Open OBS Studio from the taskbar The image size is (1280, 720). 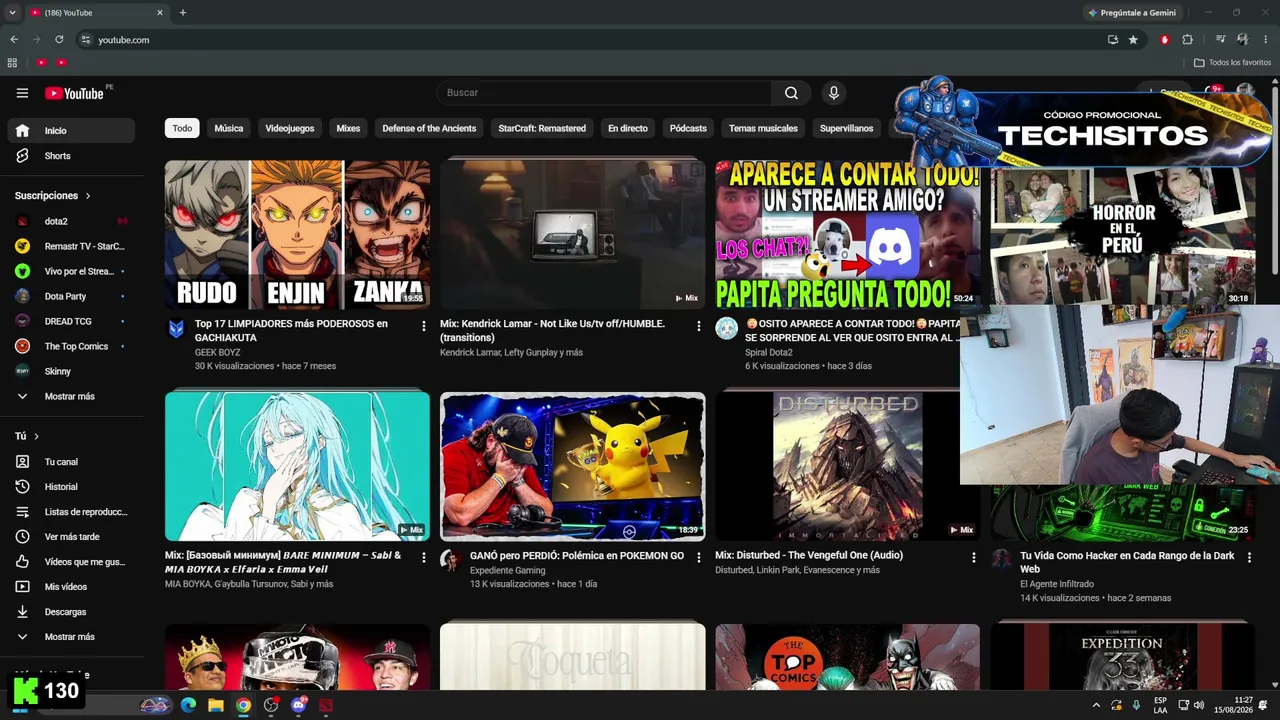tap(271, 705)
